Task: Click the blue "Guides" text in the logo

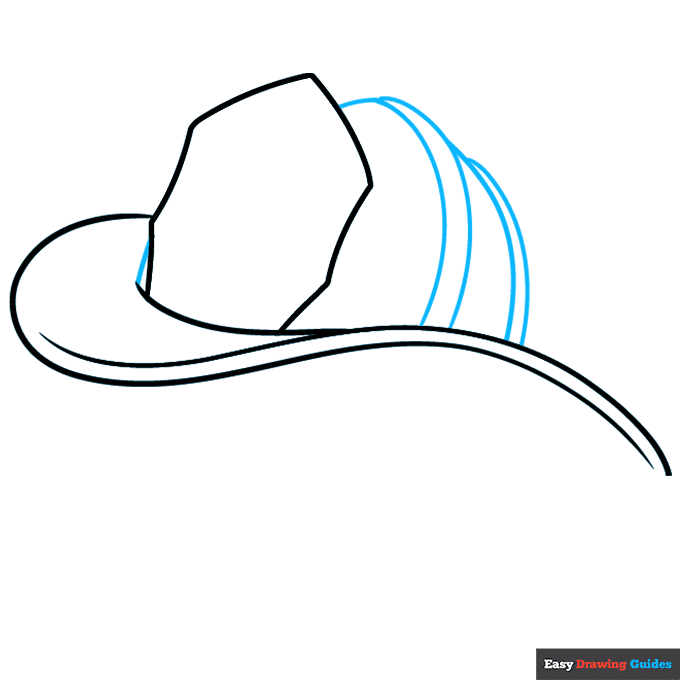Action: coord(651,664)
